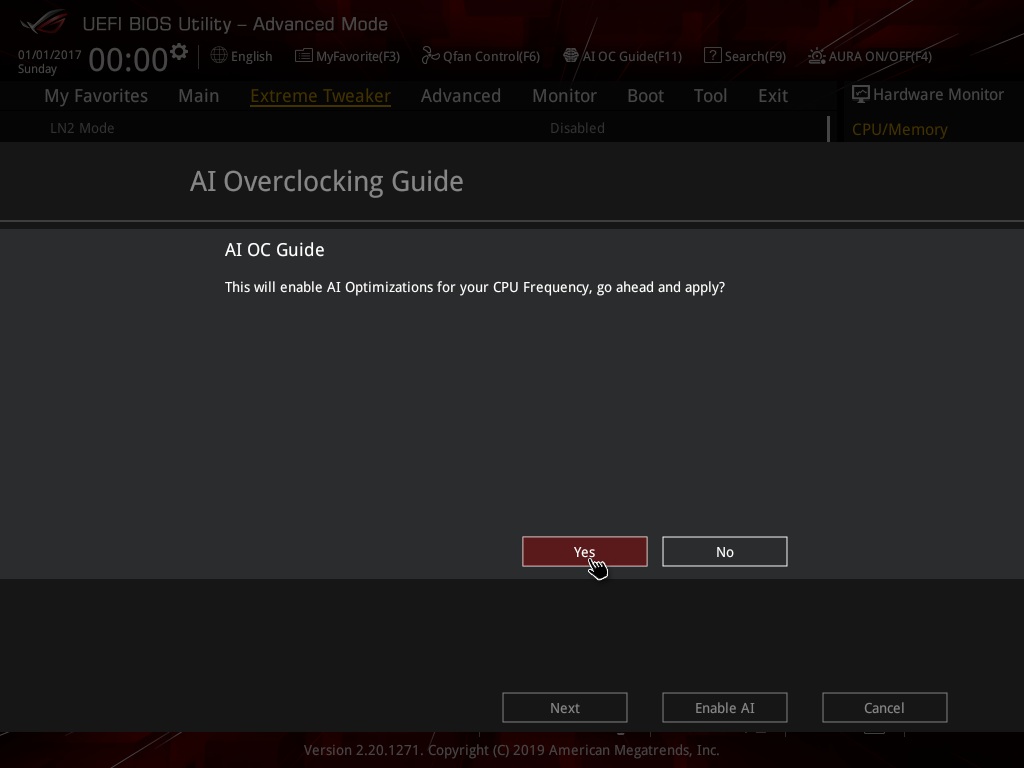
Task: Confirm with the Yes button
Action: (584, 552)
